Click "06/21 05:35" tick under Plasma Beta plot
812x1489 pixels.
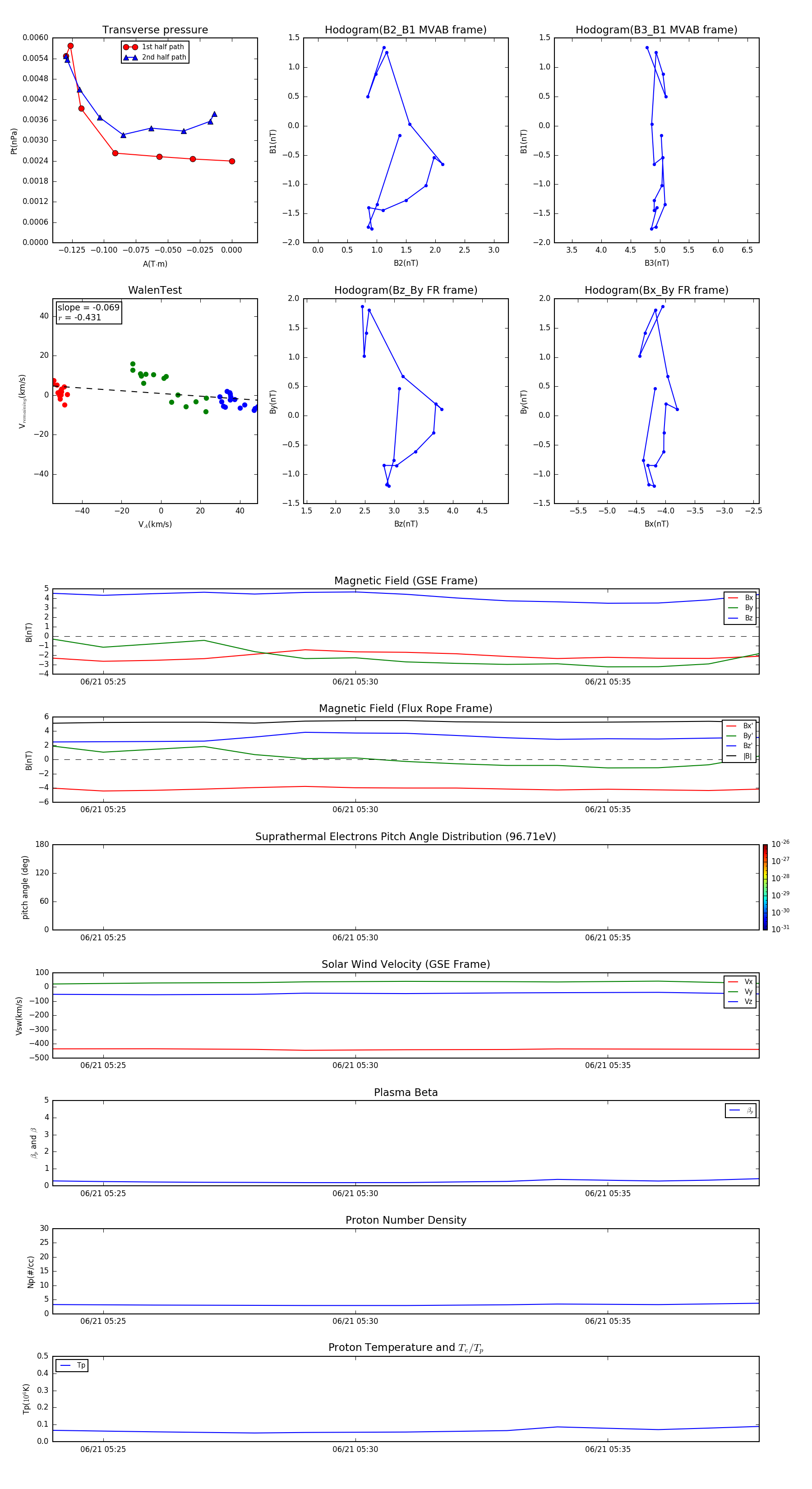(608, 1193)
